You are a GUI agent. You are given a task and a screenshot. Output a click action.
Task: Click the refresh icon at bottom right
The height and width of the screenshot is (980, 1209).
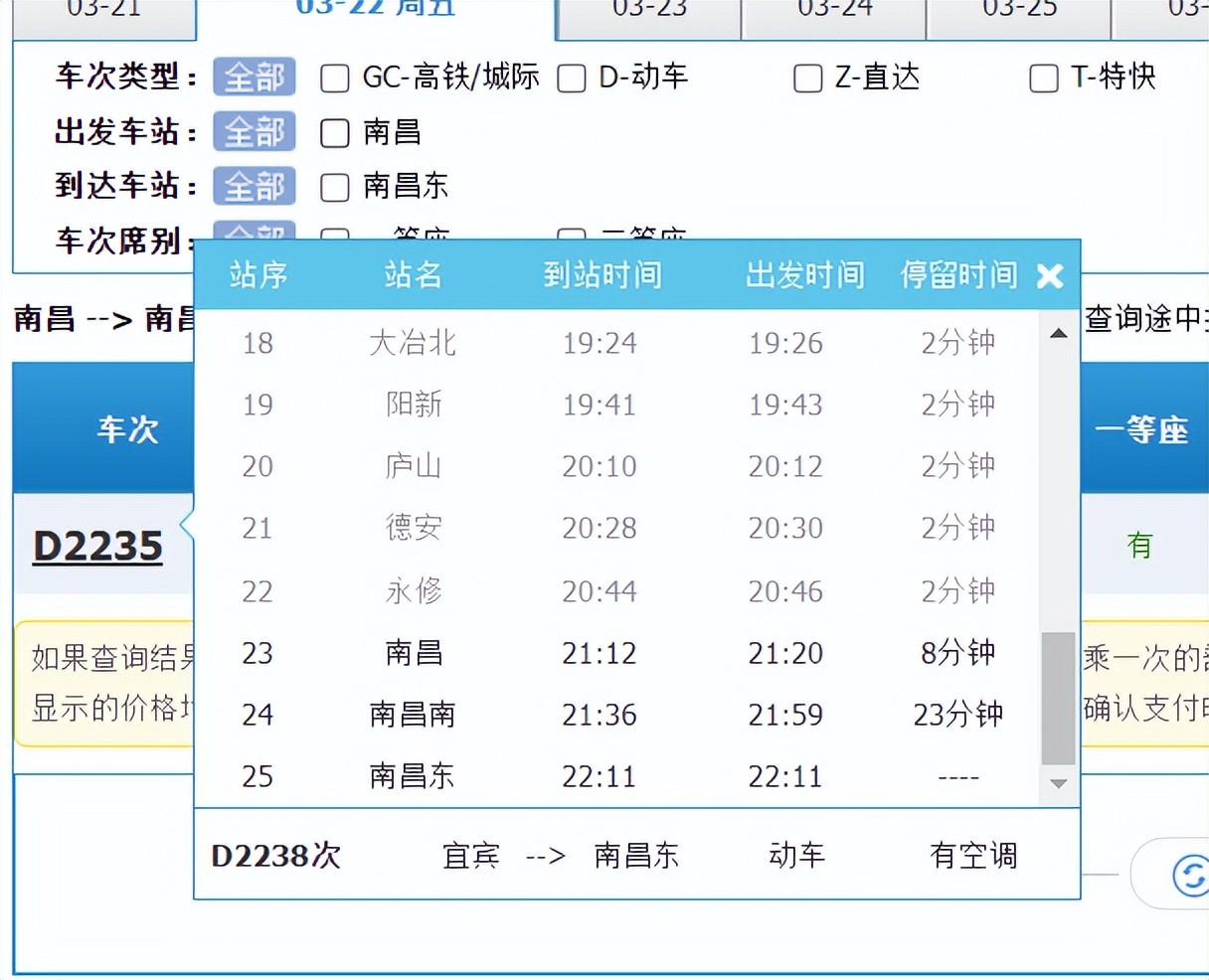coord(1189,875)
